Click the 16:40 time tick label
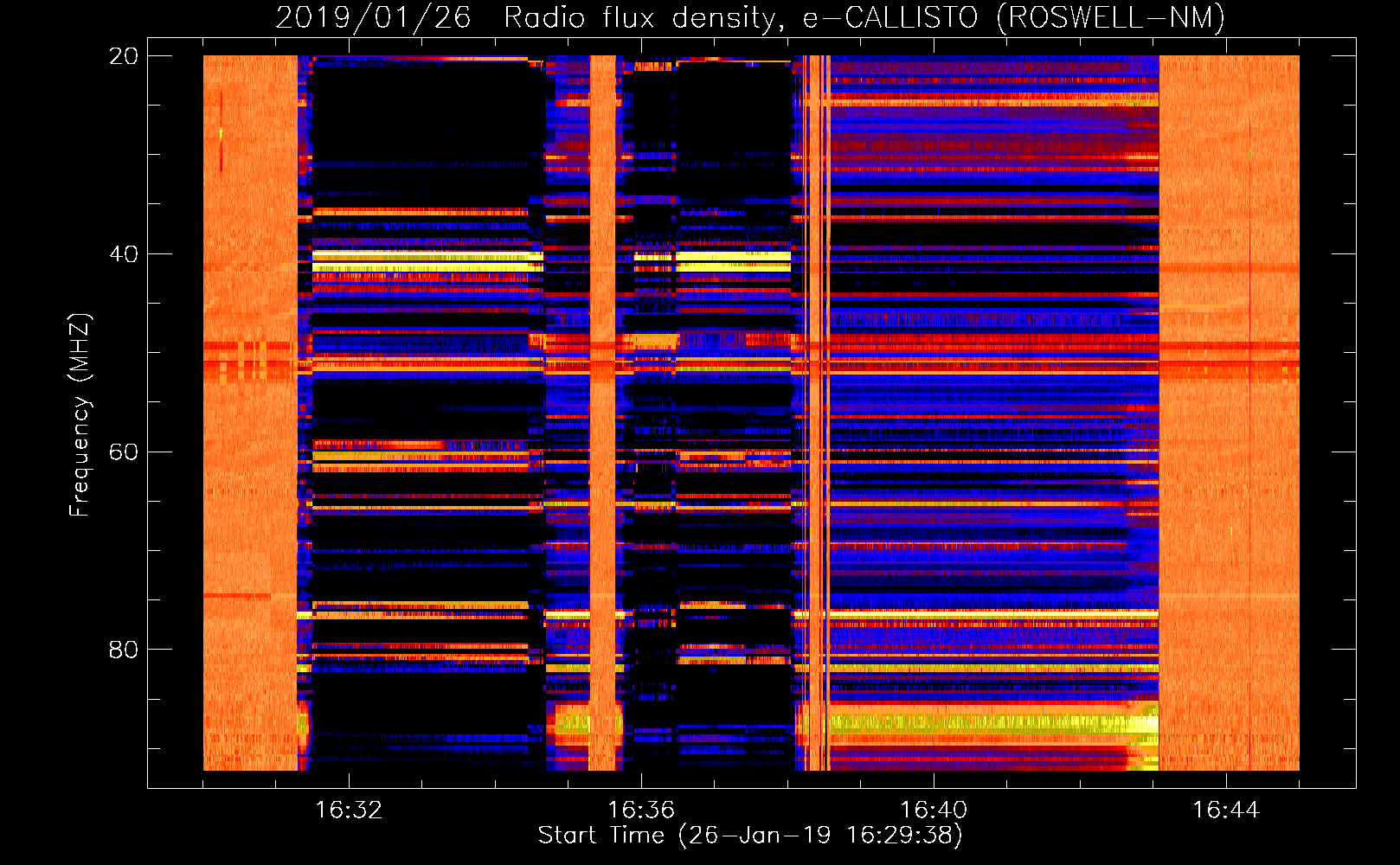This screenshot has height=865, width=1400. point(934,811)
